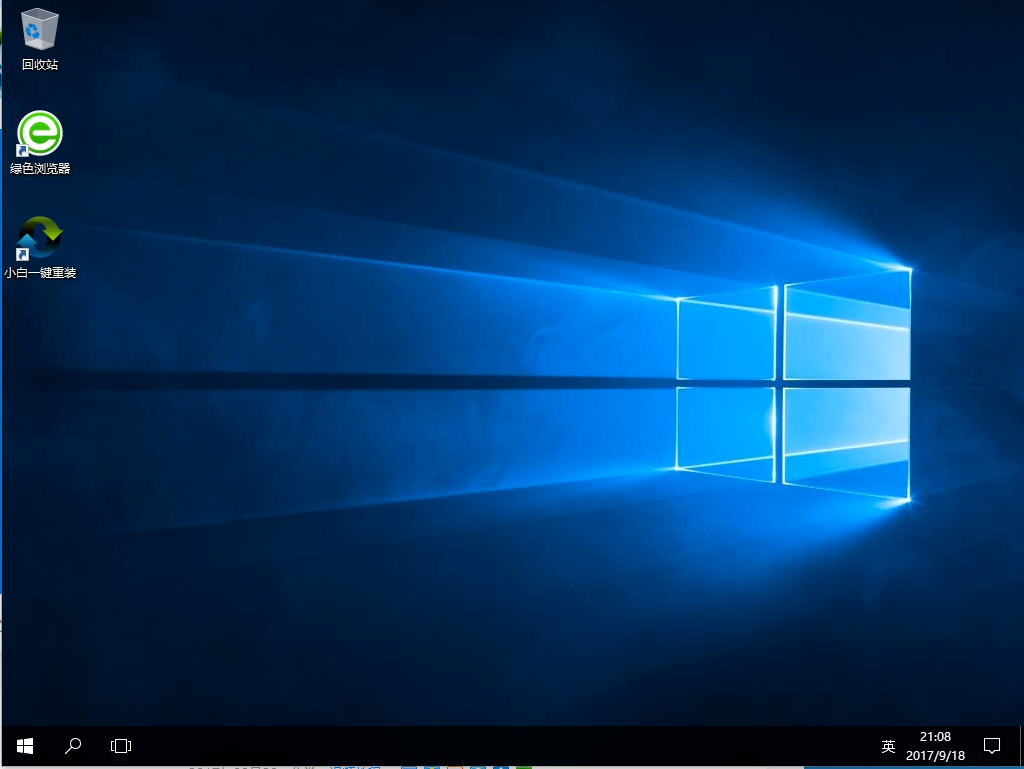This screenshot has height=769, width=1024.
Task: Click the 绿色浏览器 text label
Action: coord(40,169)
